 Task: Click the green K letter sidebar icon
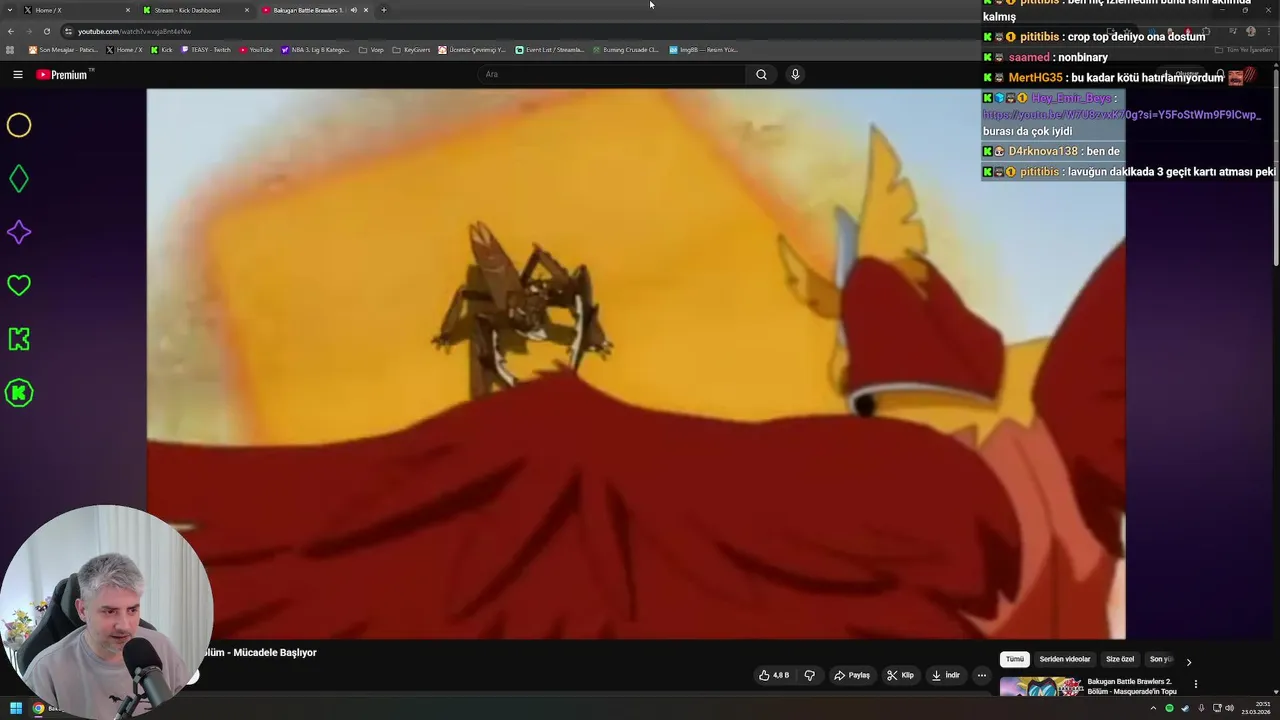coord(19,339)
